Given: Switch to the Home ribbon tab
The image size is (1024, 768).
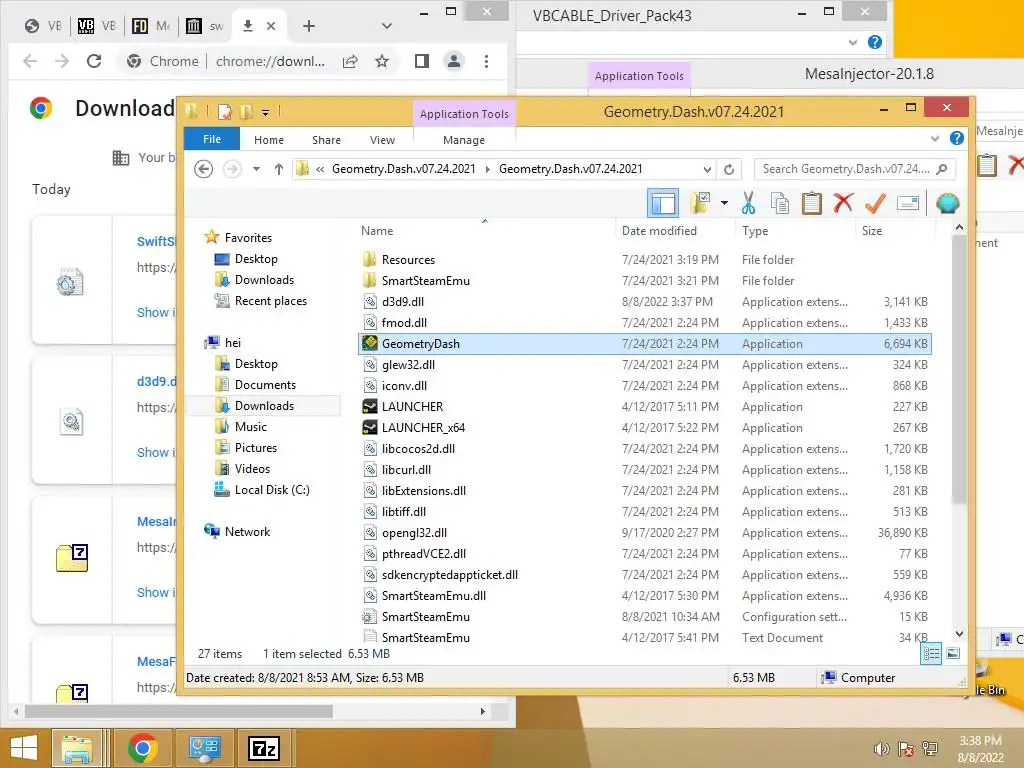Looking at the screenshot, I should (268, 140).
